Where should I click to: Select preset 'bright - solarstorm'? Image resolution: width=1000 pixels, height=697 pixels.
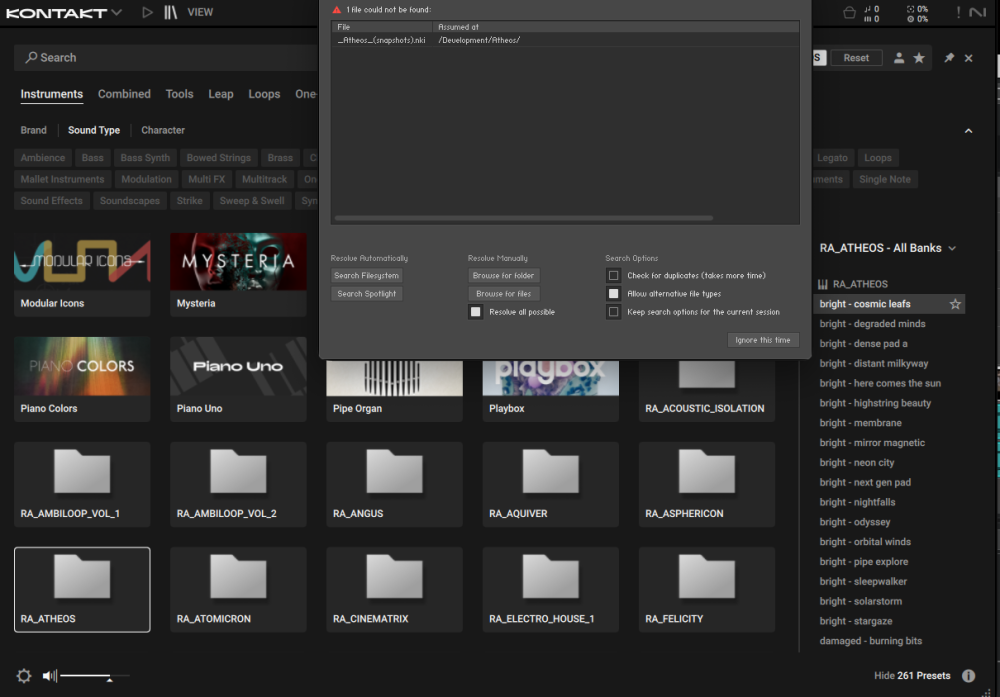coord(860,601)
